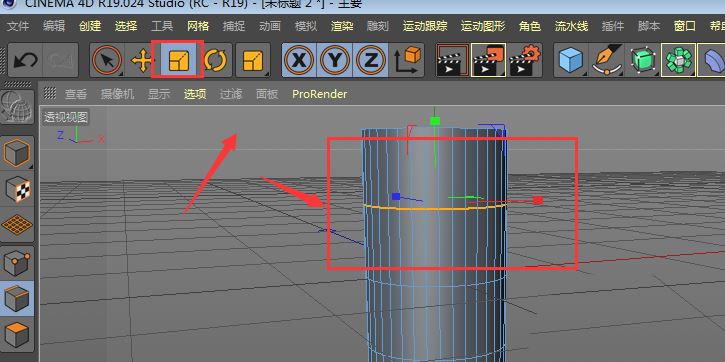Open viewport 显示 menu
Viewport: 725px width, 362px height.
159,94
